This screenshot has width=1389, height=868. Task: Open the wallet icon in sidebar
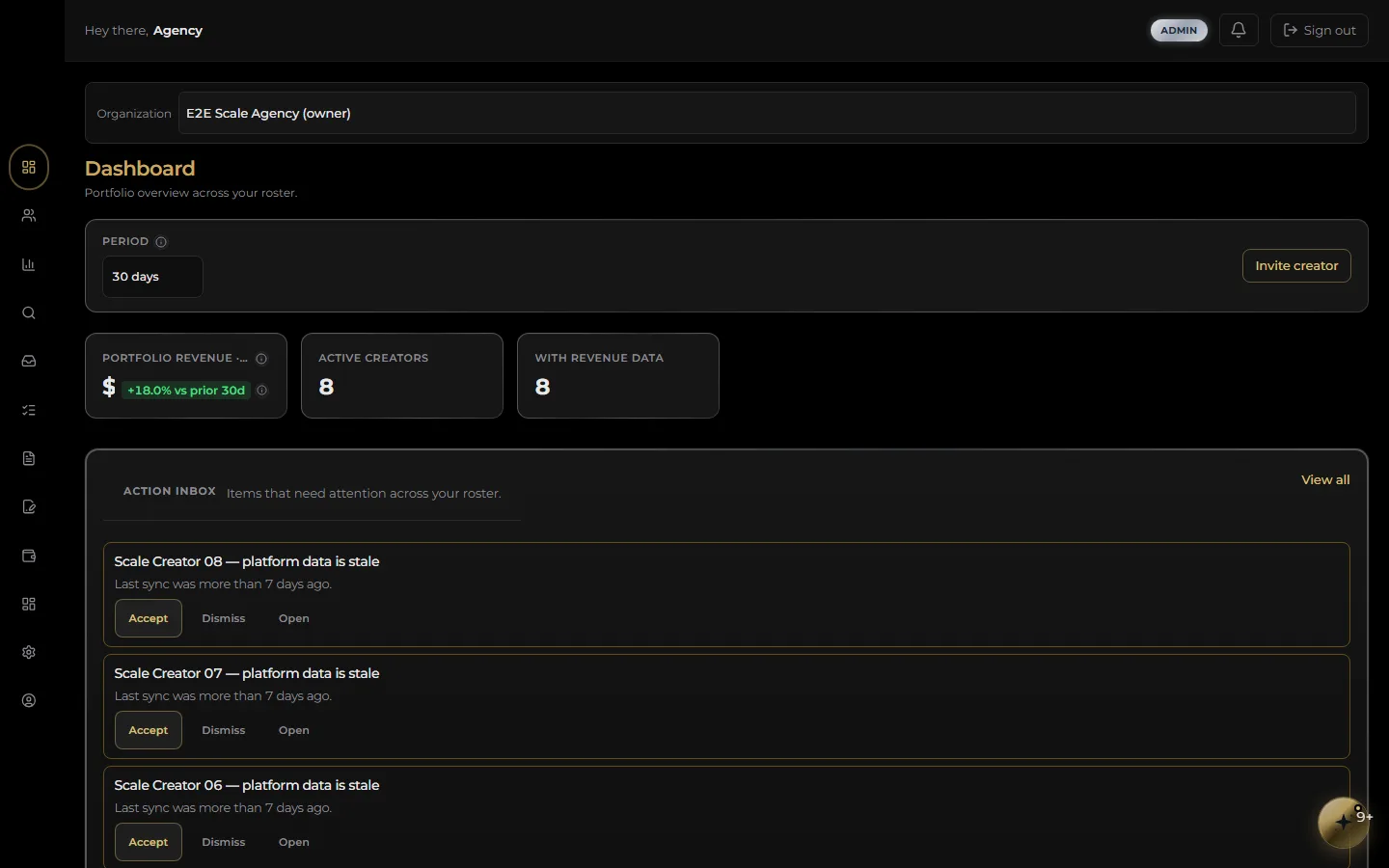click(29, 556)
